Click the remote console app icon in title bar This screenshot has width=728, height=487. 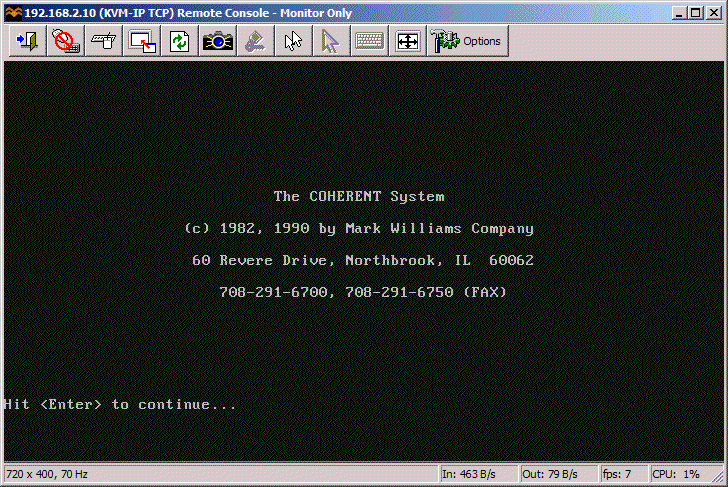13,13
